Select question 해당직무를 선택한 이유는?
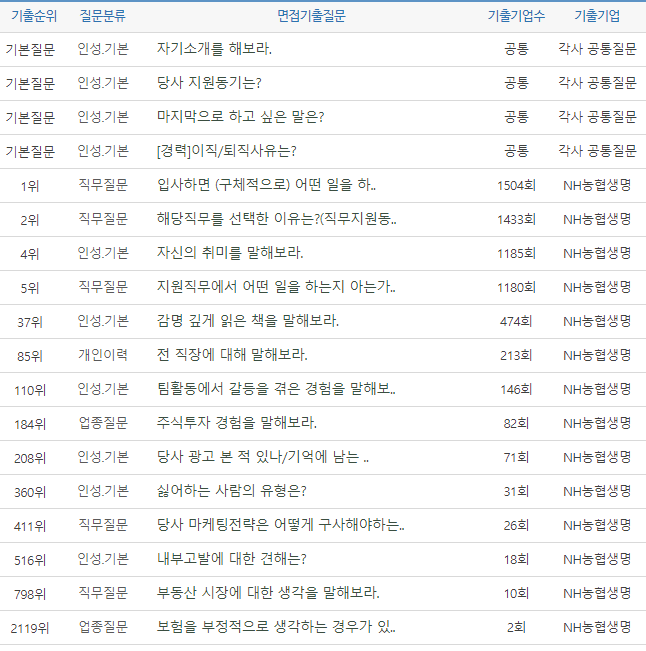Image resolution: width=646 pixels, height=651 pixels. (277, 219)
